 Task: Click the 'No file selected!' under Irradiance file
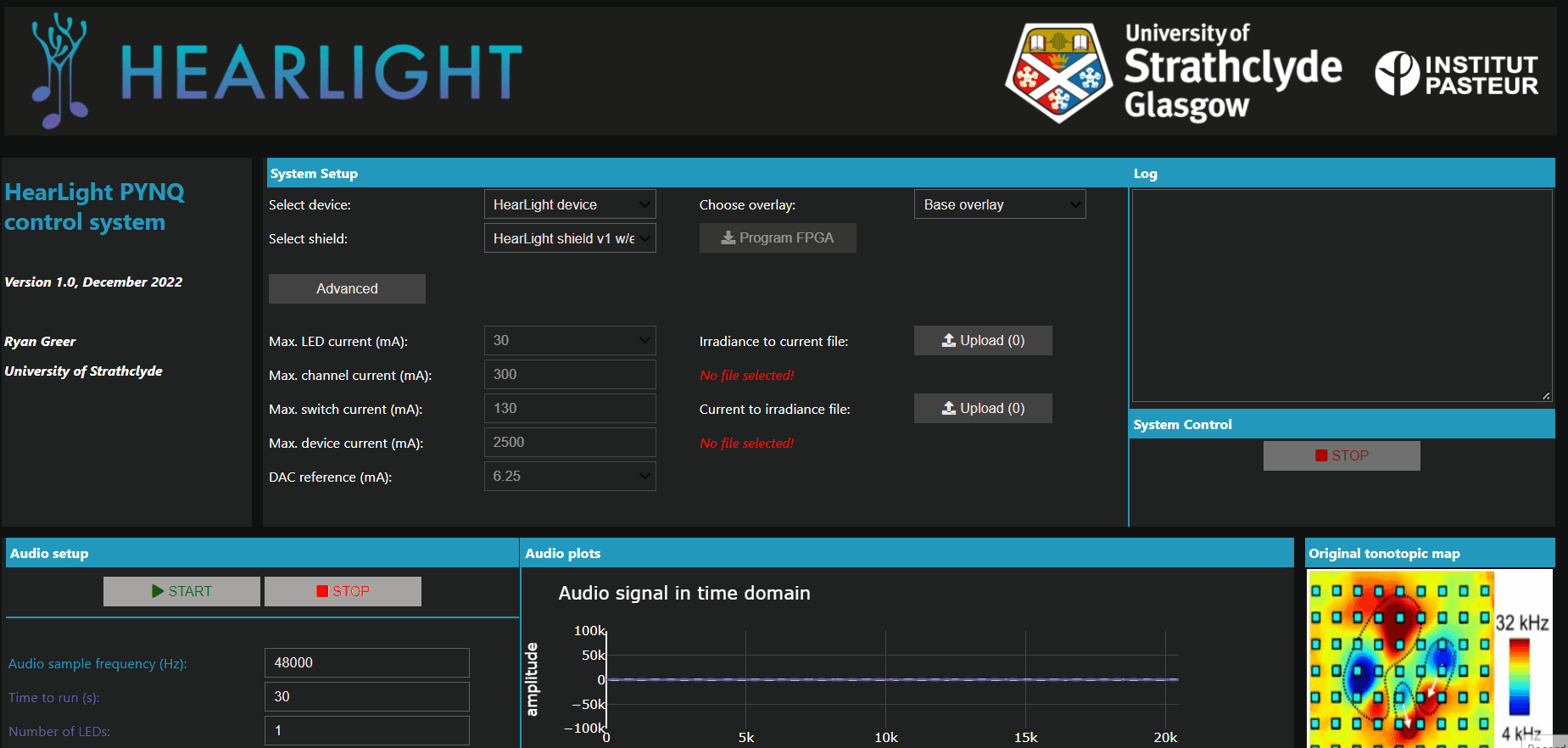746,375
